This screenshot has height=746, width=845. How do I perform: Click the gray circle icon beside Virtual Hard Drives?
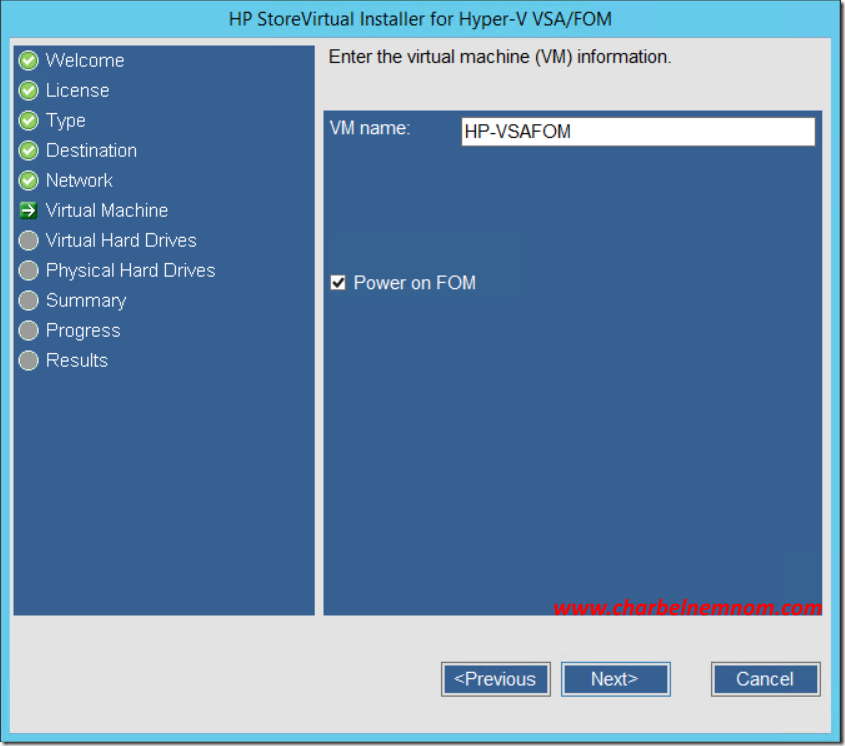pos(29,240)
